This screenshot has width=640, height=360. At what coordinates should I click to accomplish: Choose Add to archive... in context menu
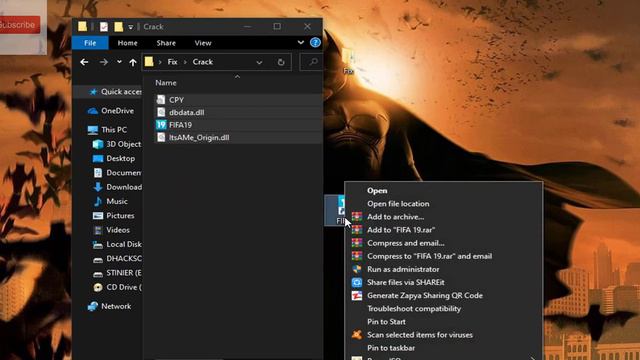click(395, 217)
